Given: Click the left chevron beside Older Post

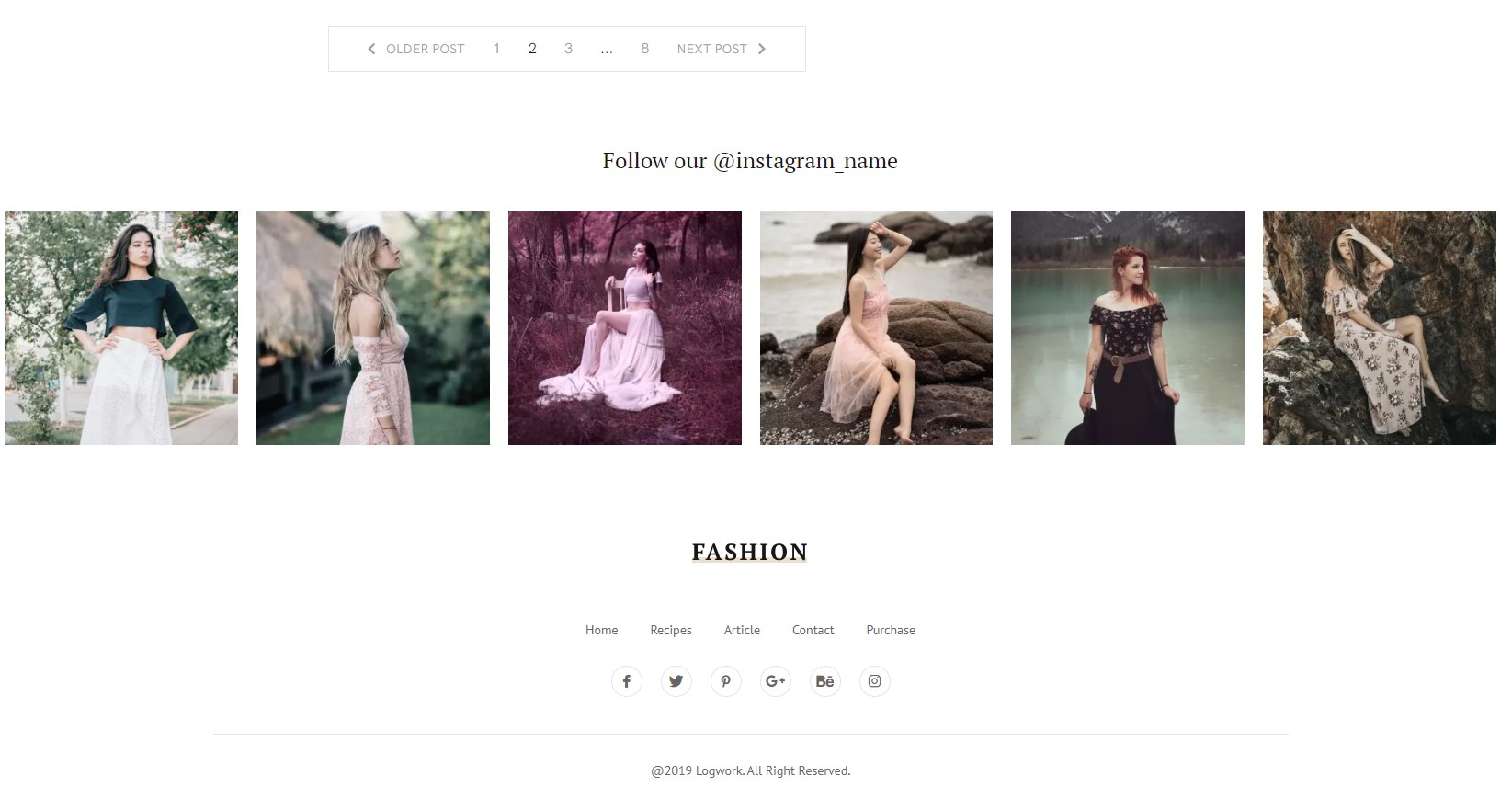Looking at the screenshot, I should (x=371, y=49).
